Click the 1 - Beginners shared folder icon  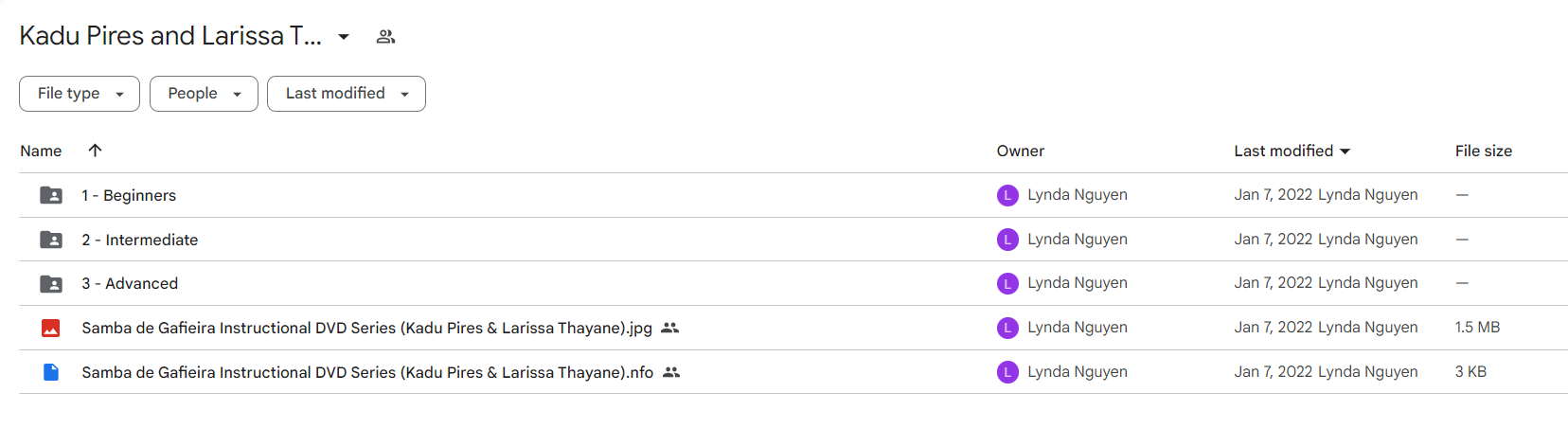point(51,195)
